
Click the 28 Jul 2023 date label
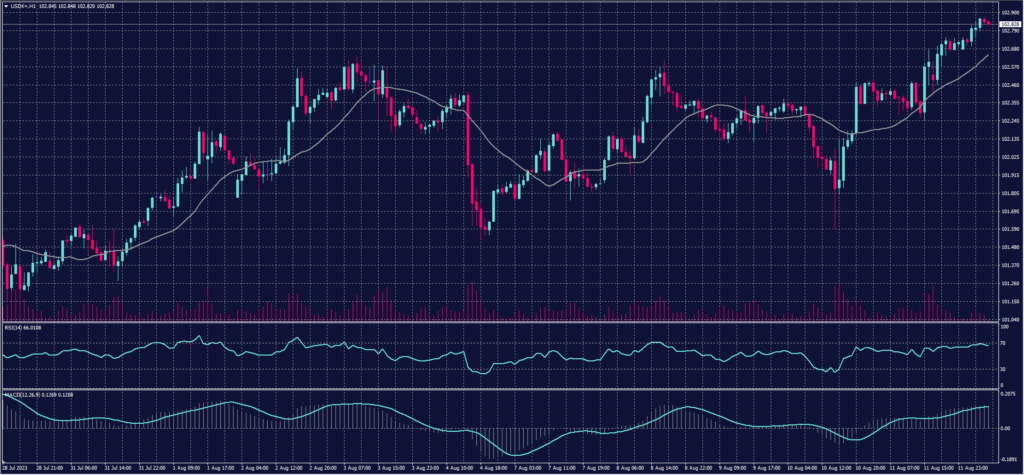[x=15, y=467]
